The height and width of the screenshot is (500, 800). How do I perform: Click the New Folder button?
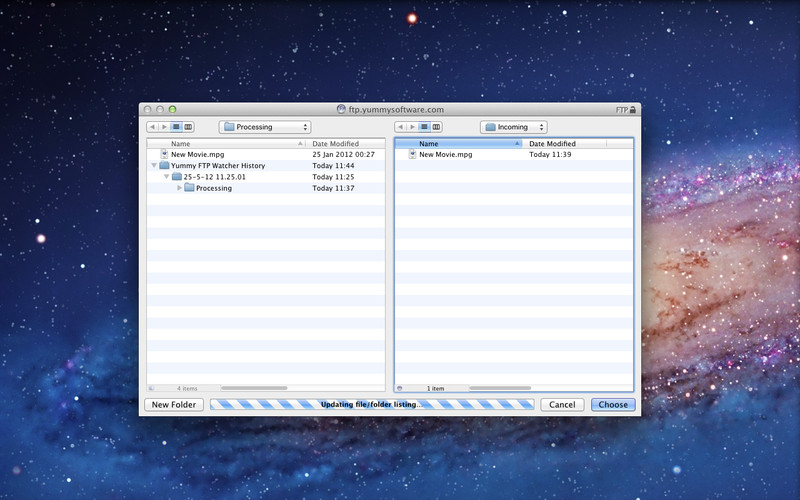pos(174,405)
